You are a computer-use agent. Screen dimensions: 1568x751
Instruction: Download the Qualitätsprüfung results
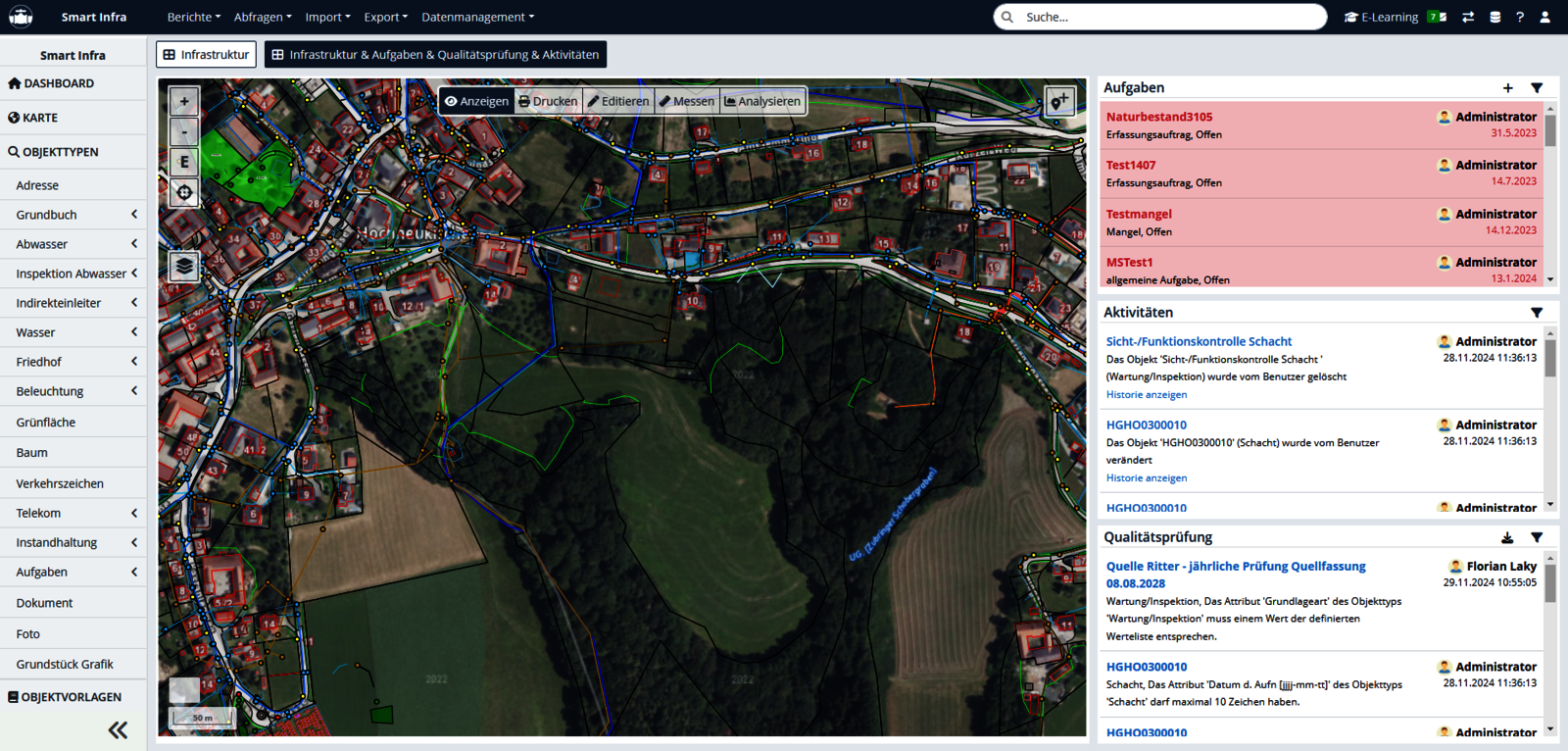tap(1507, 537)
